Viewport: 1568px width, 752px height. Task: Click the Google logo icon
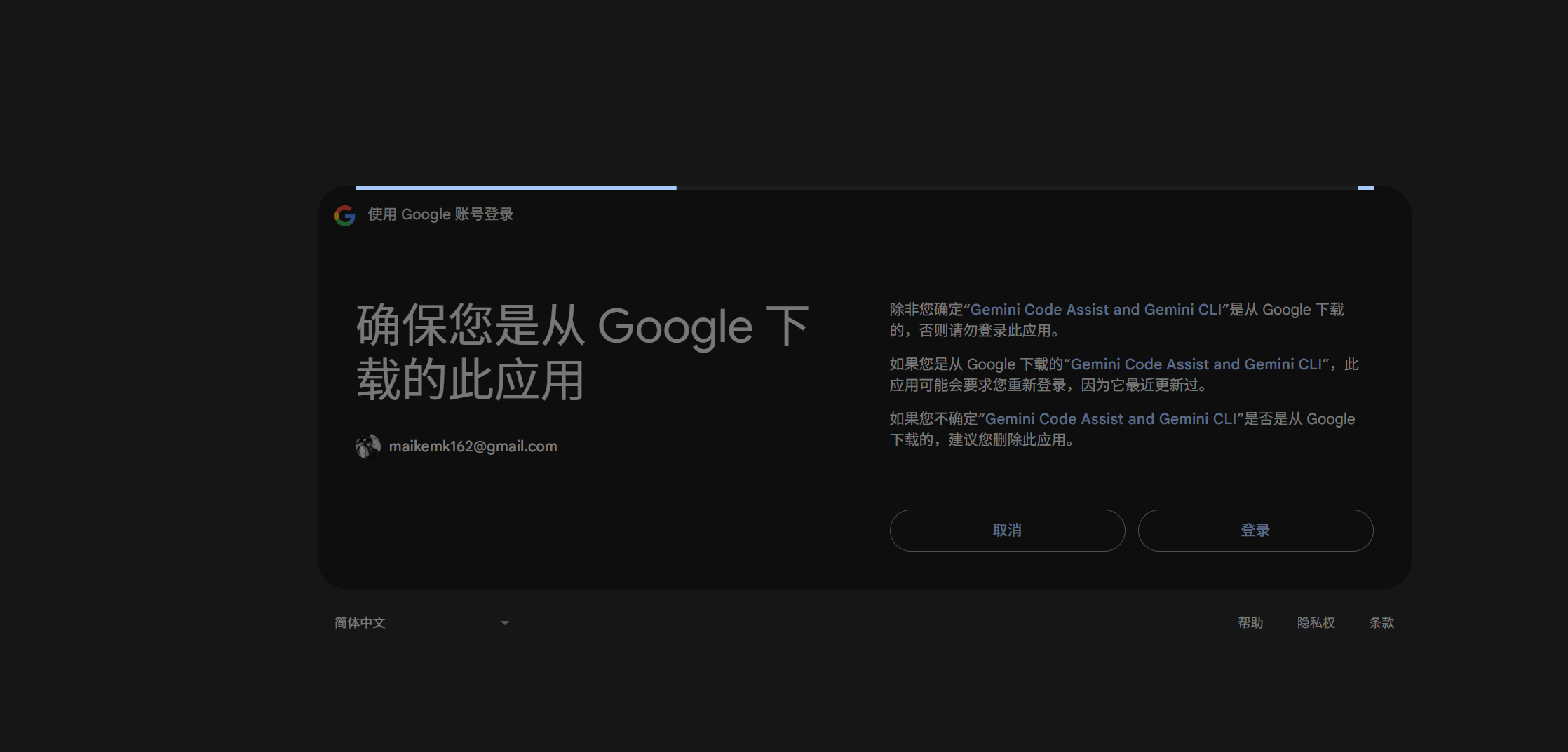click(x=344, y=215)
